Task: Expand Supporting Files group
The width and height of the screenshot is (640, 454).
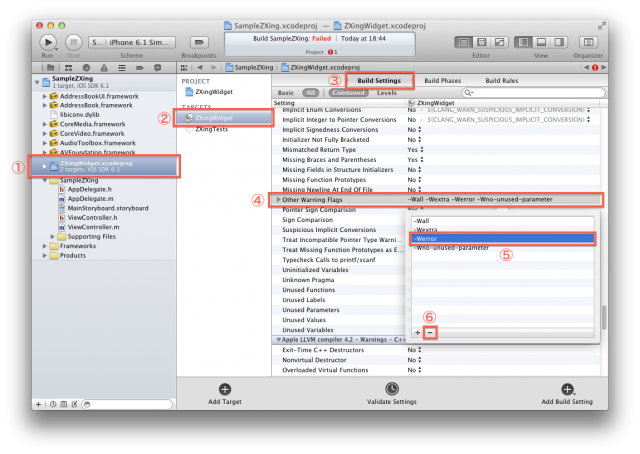Action: tap(52, 237)
